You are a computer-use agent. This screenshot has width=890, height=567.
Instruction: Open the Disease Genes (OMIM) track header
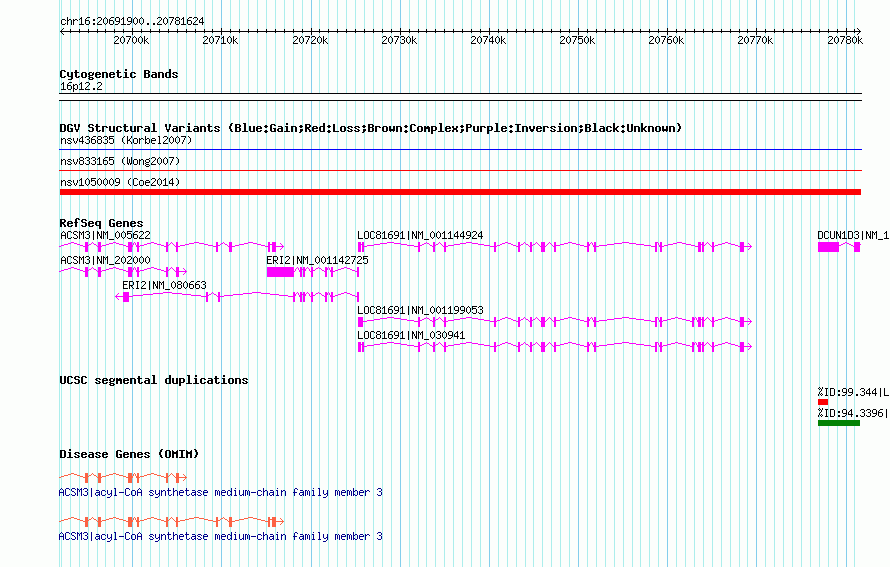pos(129,454)
